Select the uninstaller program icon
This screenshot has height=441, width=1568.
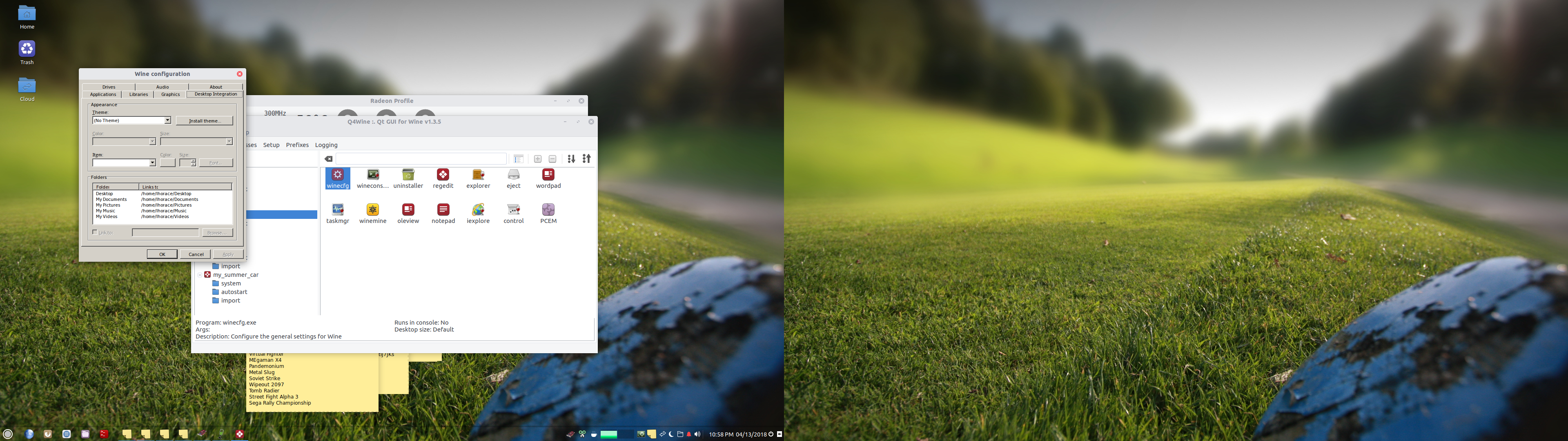[408, 178]
